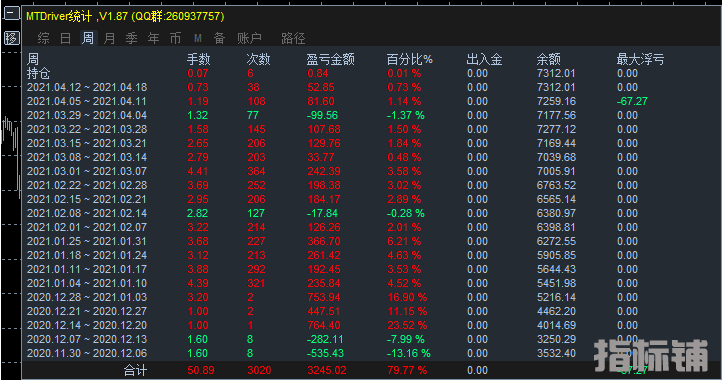Click the 百分比% column header
Screen dimensions: 722x380
click(x=409, y=59)
